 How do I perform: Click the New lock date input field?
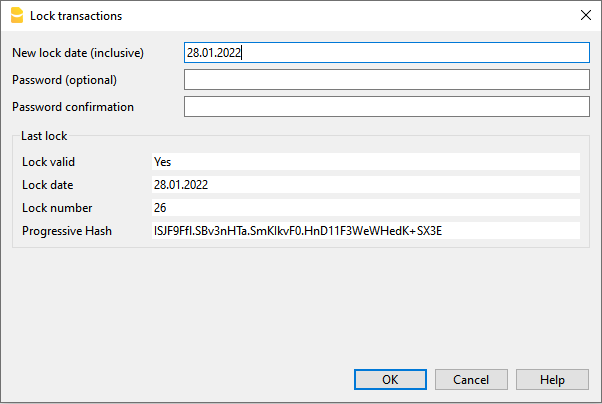(x=387, y=53)
